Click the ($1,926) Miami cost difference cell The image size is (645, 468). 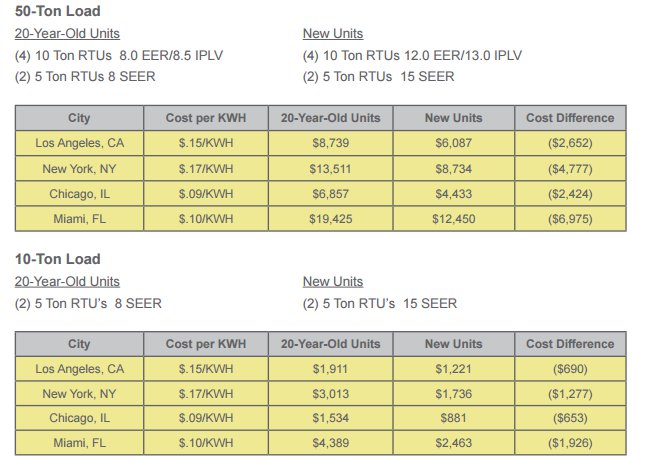[x=570, y=443]
